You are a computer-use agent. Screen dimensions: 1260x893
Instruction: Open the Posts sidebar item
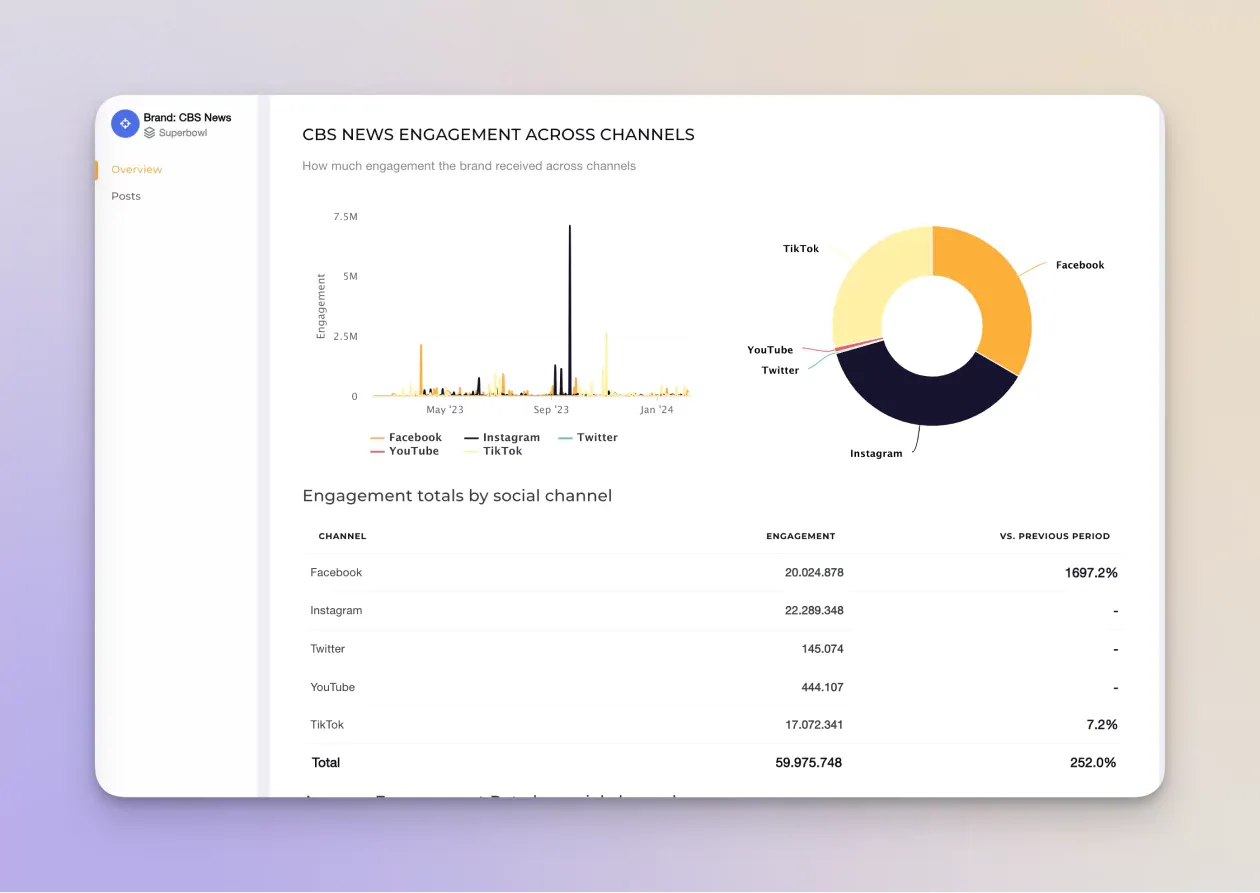tap(126, 196)
